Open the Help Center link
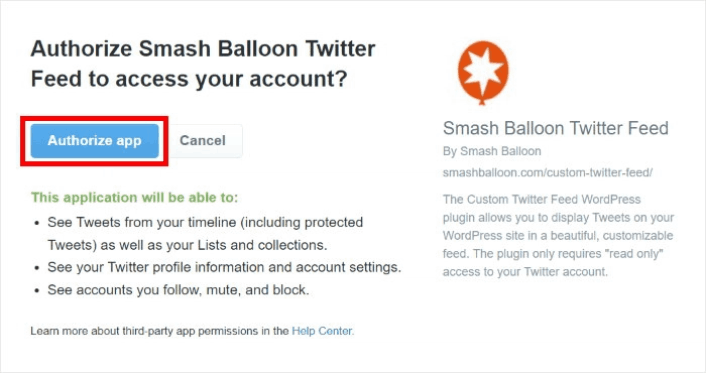The width and height of the screenshot is (706, 373). tap(322, 331)
